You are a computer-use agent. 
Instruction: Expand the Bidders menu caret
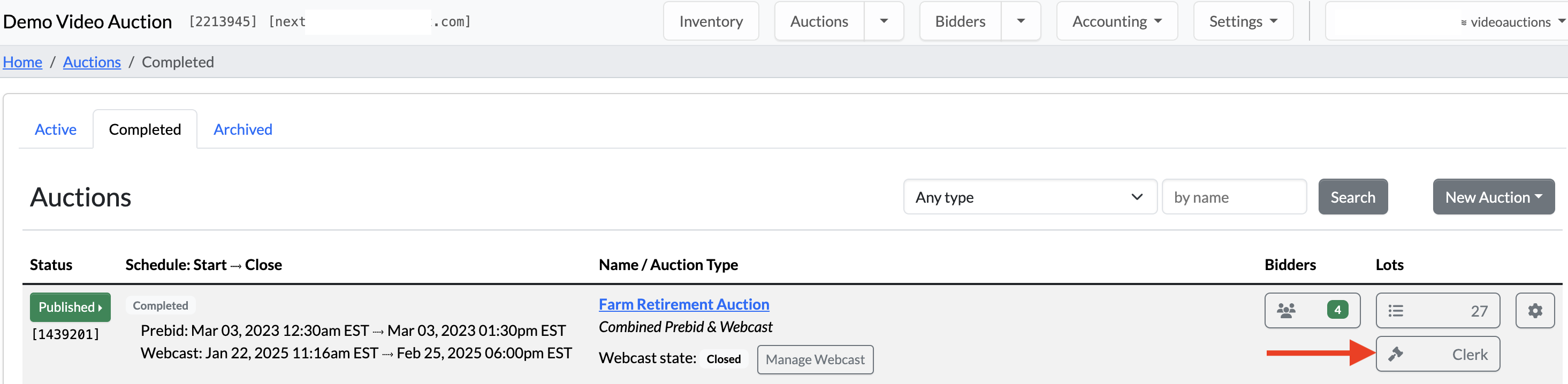click(1020, 21)
